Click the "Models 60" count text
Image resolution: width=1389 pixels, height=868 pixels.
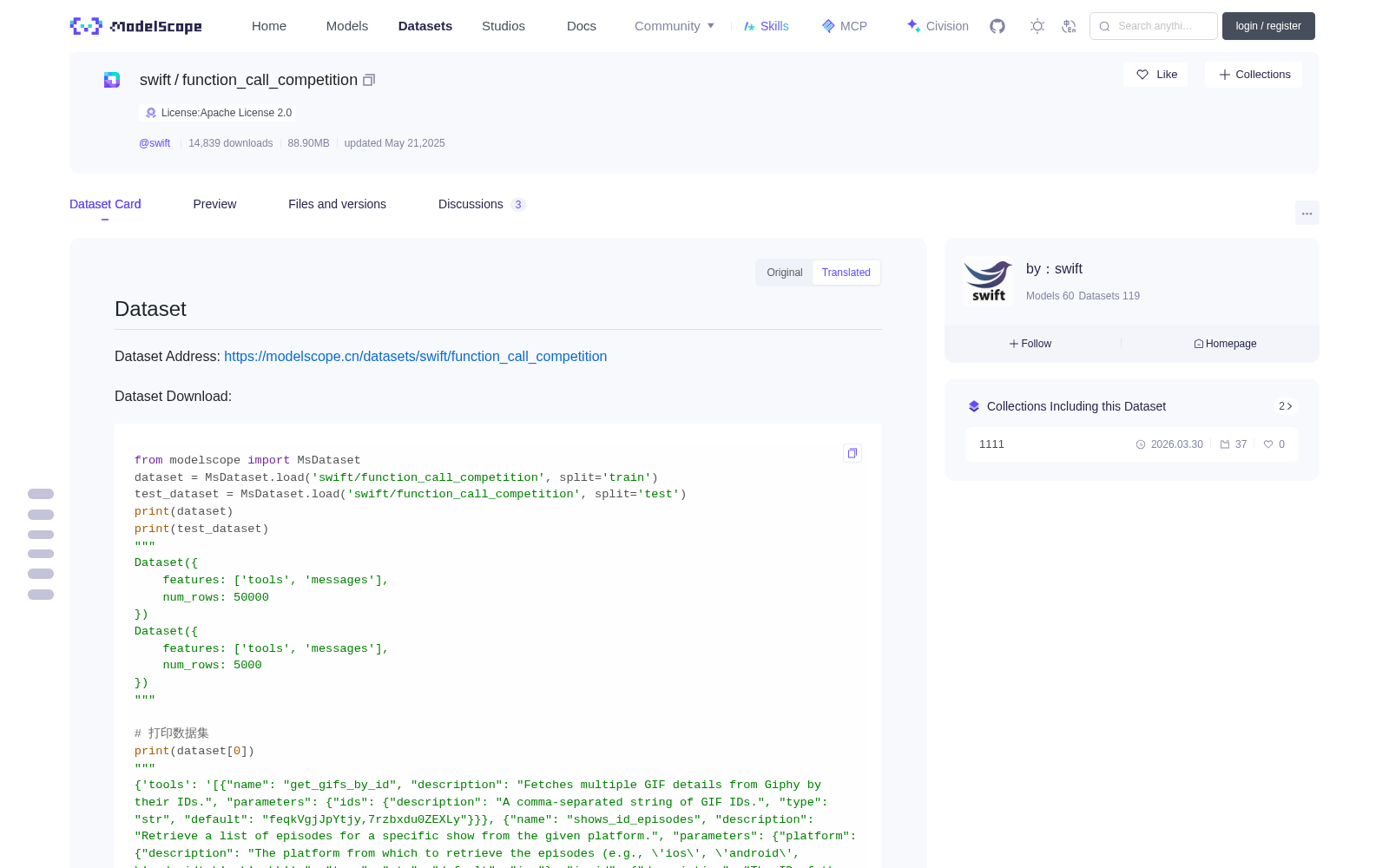click(x=1050, y=296)
